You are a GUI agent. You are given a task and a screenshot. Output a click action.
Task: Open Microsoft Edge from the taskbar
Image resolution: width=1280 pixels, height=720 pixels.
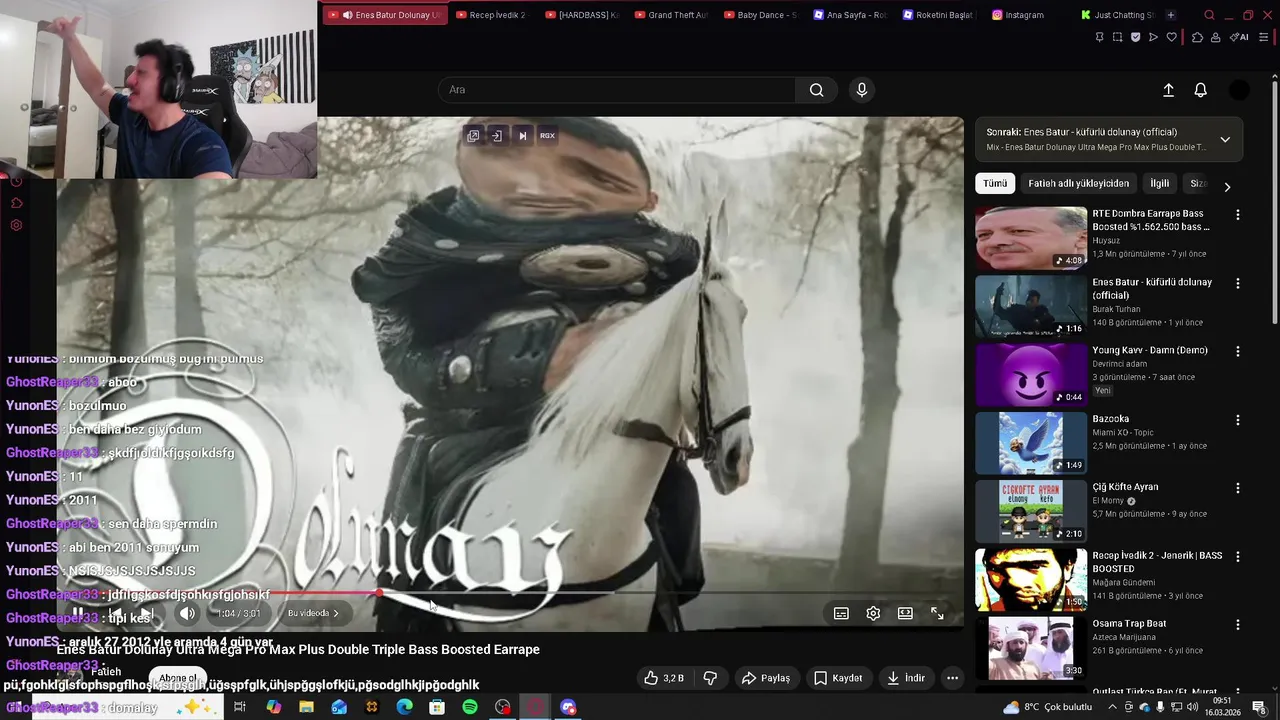(404, 707)
